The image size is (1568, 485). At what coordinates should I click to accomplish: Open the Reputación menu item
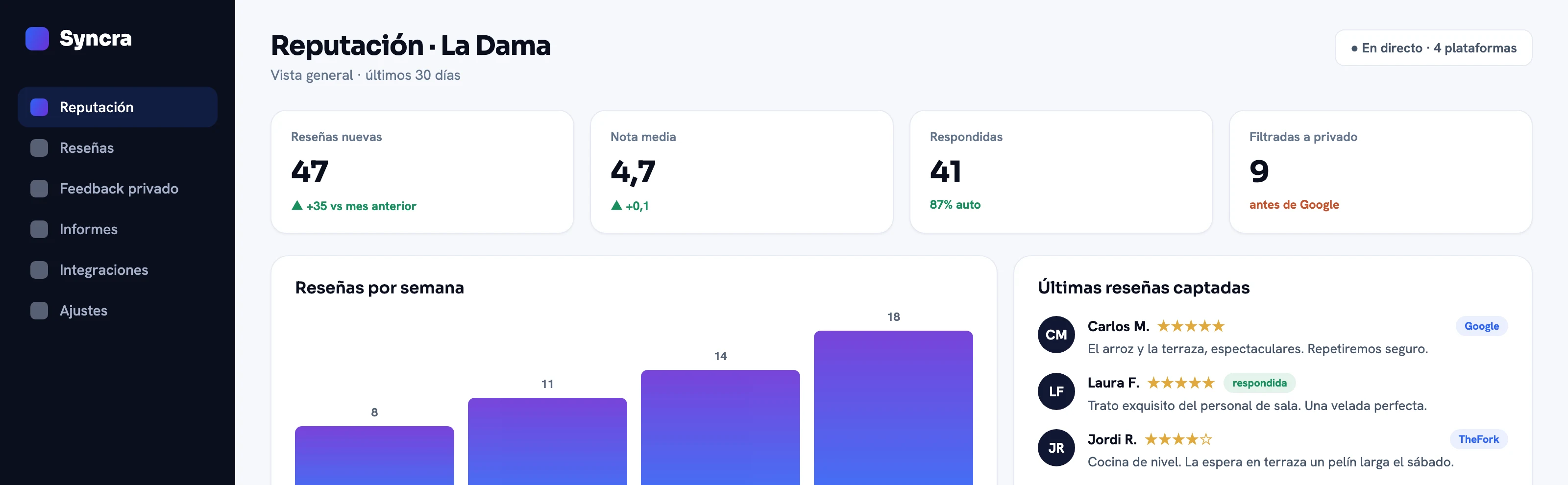tap(118, 107)
